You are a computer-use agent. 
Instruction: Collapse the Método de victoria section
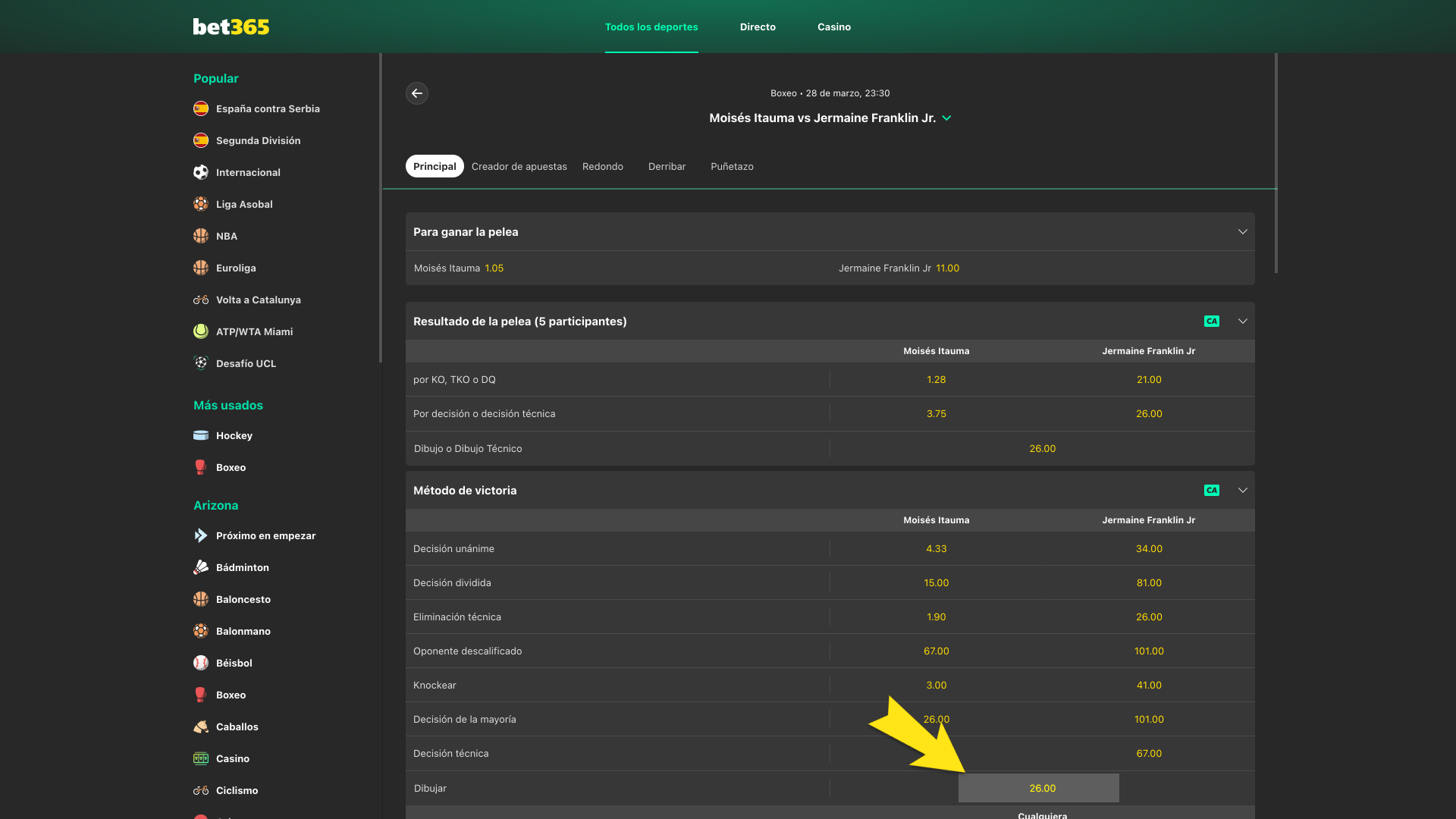click(x=1243, y=491)
